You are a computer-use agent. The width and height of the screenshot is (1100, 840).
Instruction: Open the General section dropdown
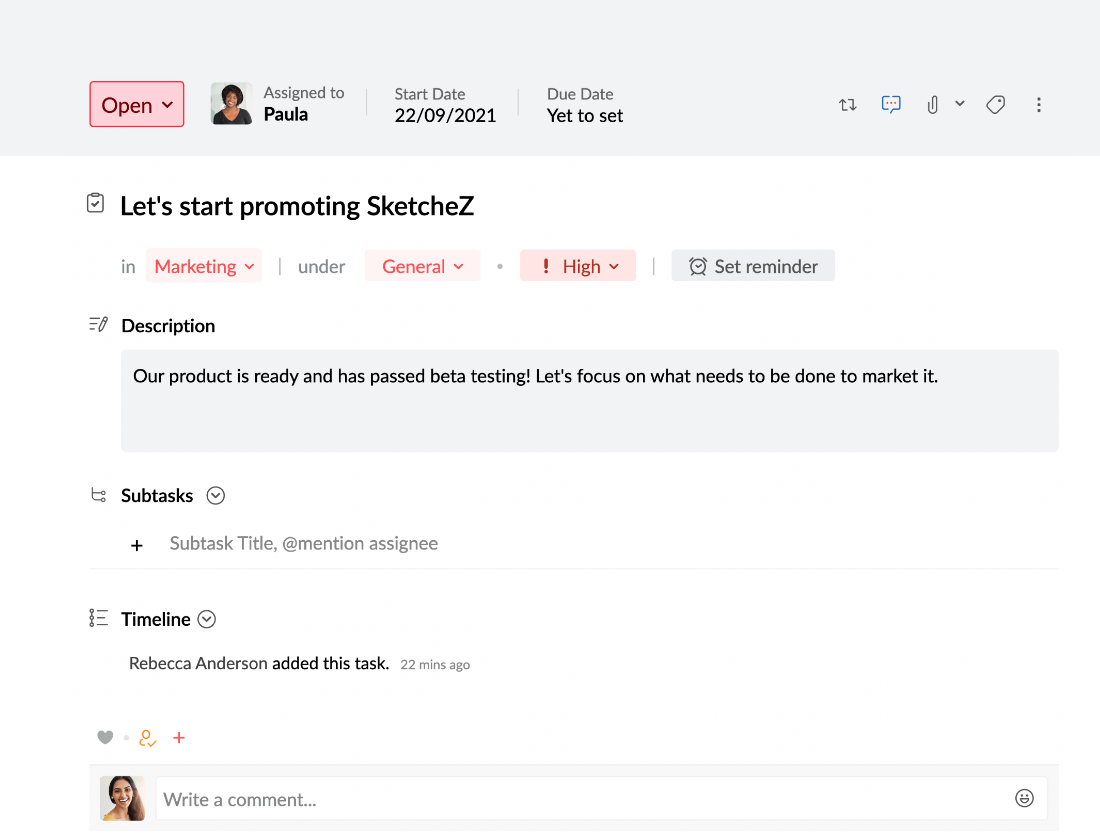pos(422,266)
